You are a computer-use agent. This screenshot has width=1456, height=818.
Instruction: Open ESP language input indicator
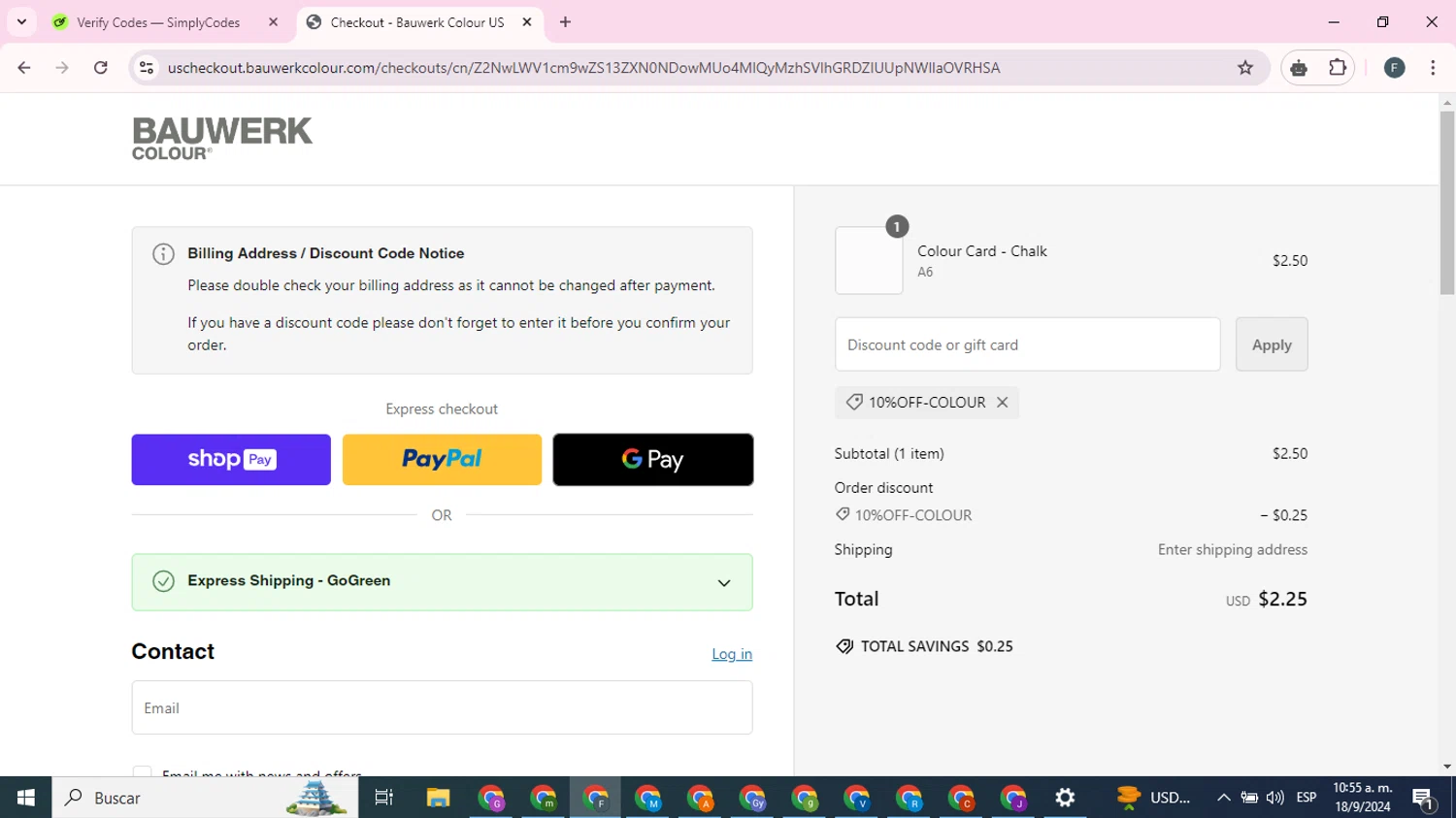click(x=1307, y=798)
